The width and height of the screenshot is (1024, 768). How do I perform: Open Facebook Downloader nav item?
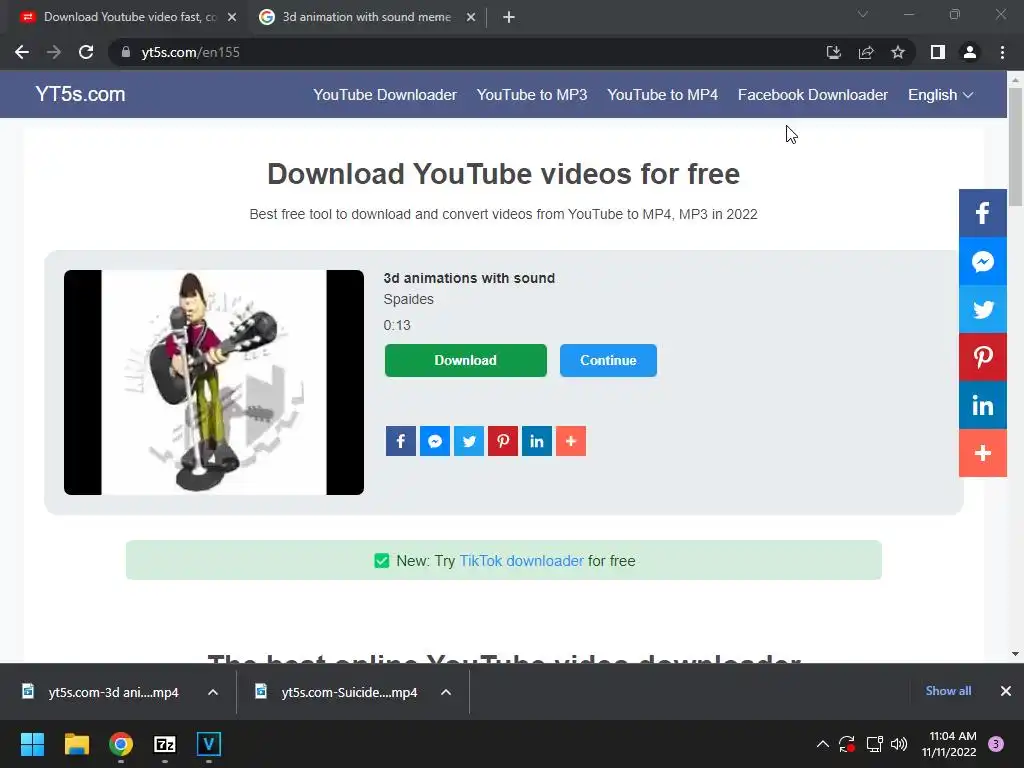click(812, 95)
